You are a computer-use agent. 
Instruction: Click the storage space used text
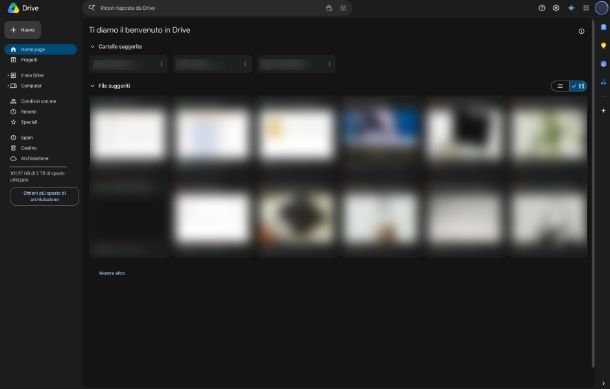coord(37,177)
